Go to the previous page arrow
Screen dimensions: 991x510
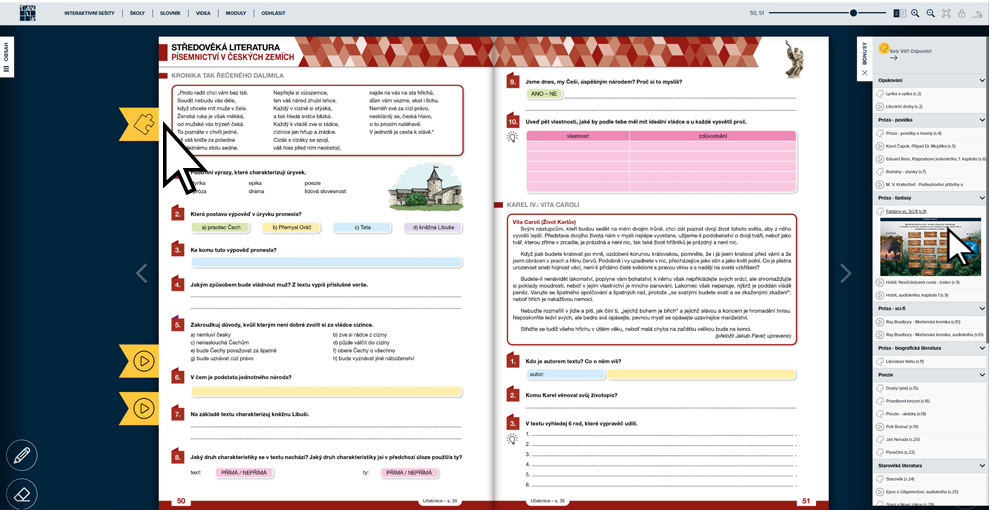point(142,274)
